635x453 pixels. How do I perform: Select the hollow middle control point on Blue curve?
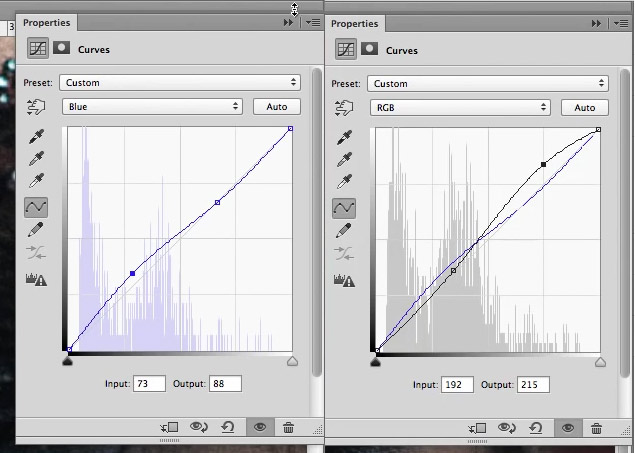(217, 202)
